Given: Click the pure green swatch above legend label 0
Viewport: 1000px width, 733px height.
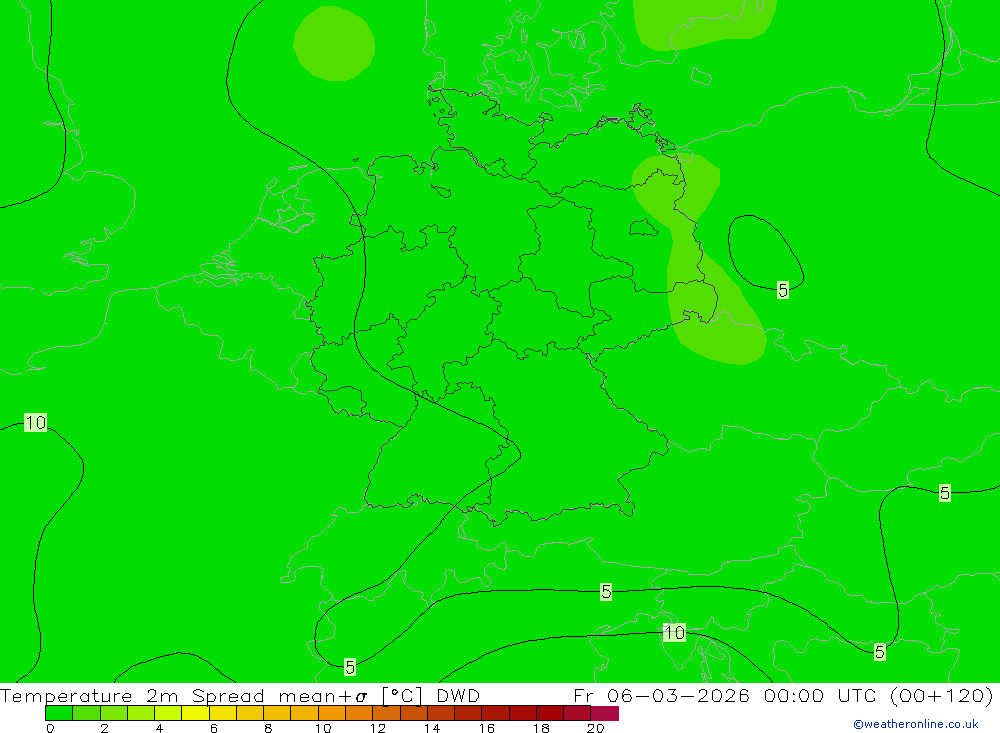Looking at the screenshot, I should tap(59, 713).
